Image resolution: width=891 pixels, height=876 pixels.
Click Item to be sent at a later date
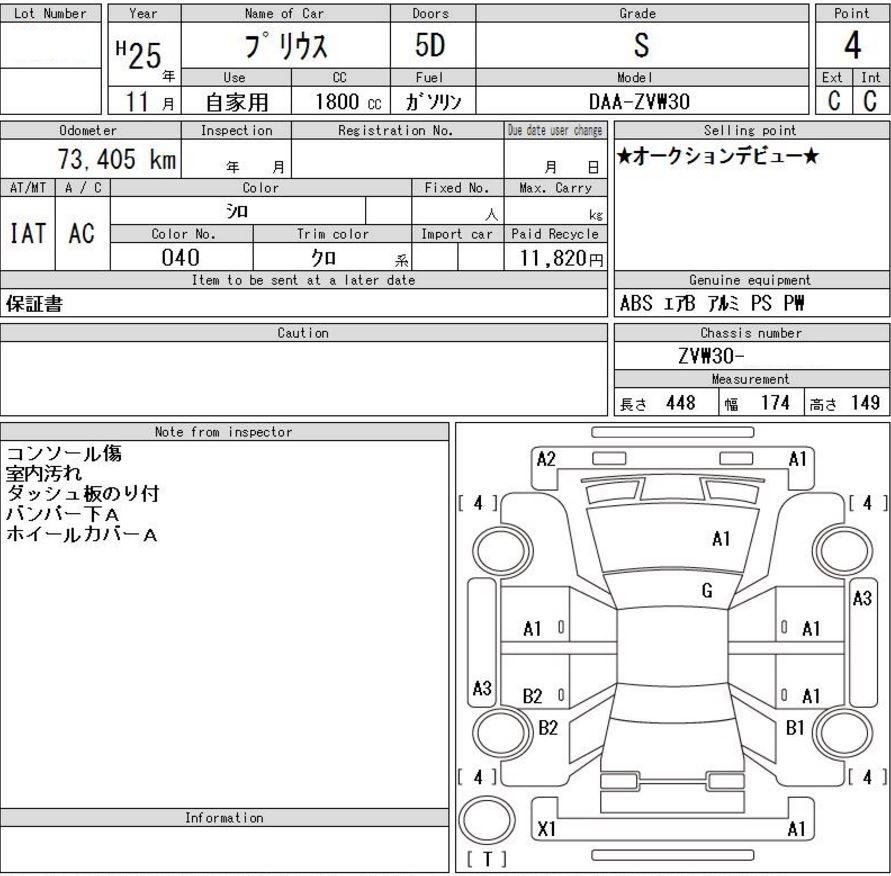pos(303,280)
